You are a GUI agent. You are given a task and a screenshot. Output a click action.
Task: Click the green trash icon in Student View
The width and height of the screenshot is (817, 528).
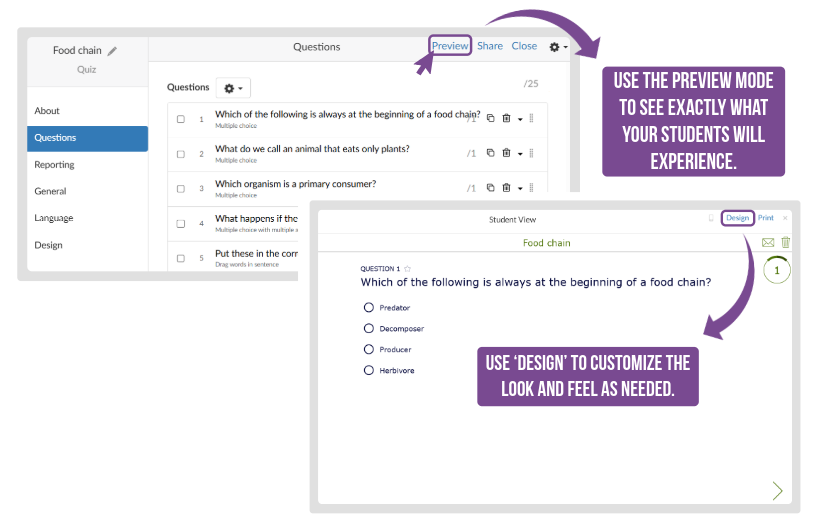coord(785,243)
